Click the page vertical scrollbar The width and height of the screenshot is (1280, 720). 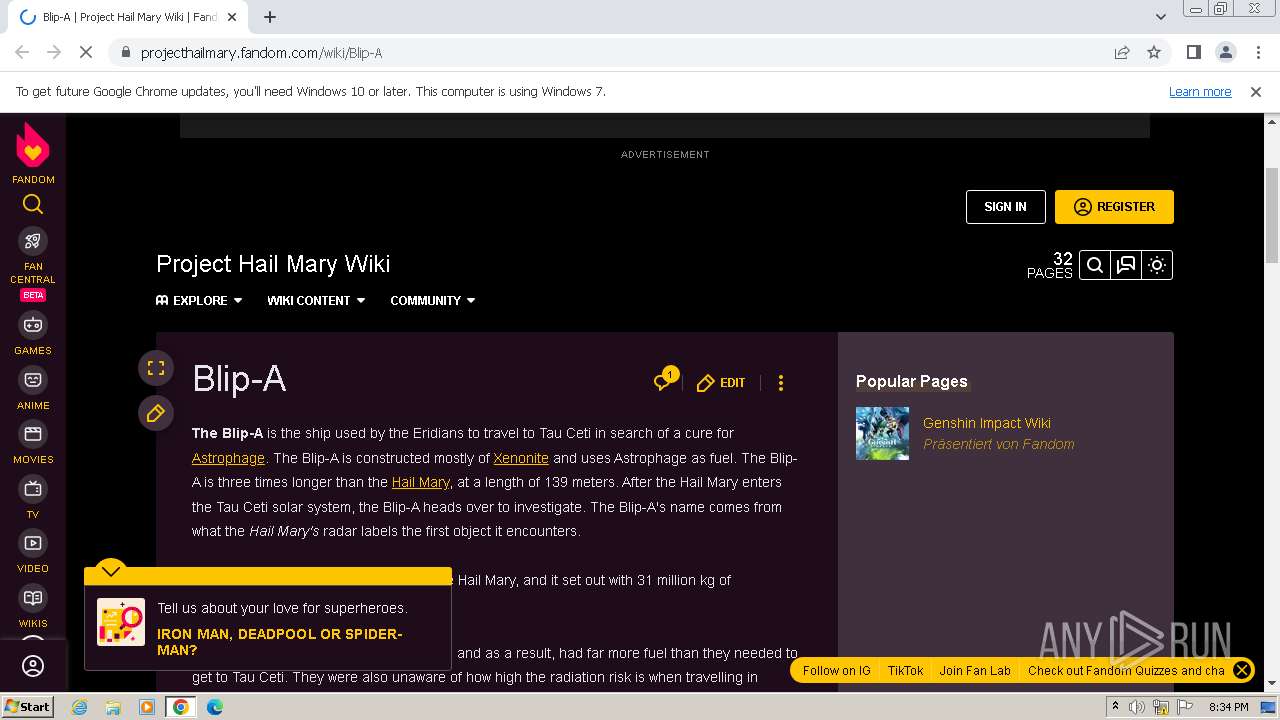point(1272,215)
